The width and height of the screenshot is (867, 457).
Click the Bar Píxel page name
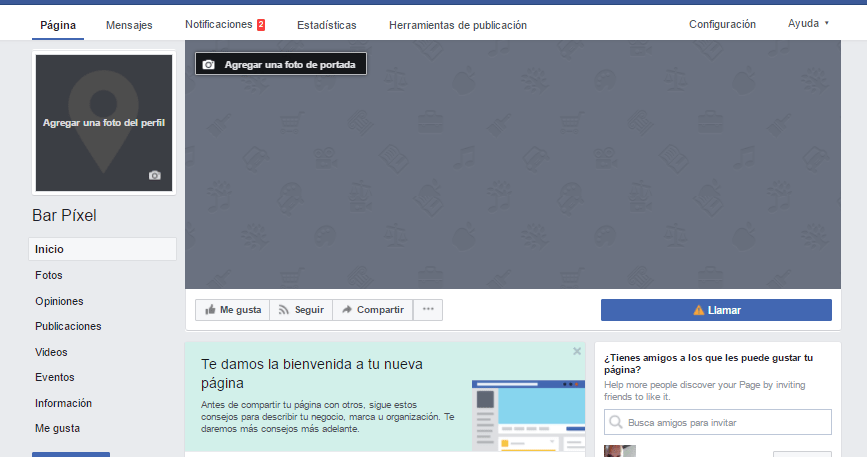click(64, 215)
